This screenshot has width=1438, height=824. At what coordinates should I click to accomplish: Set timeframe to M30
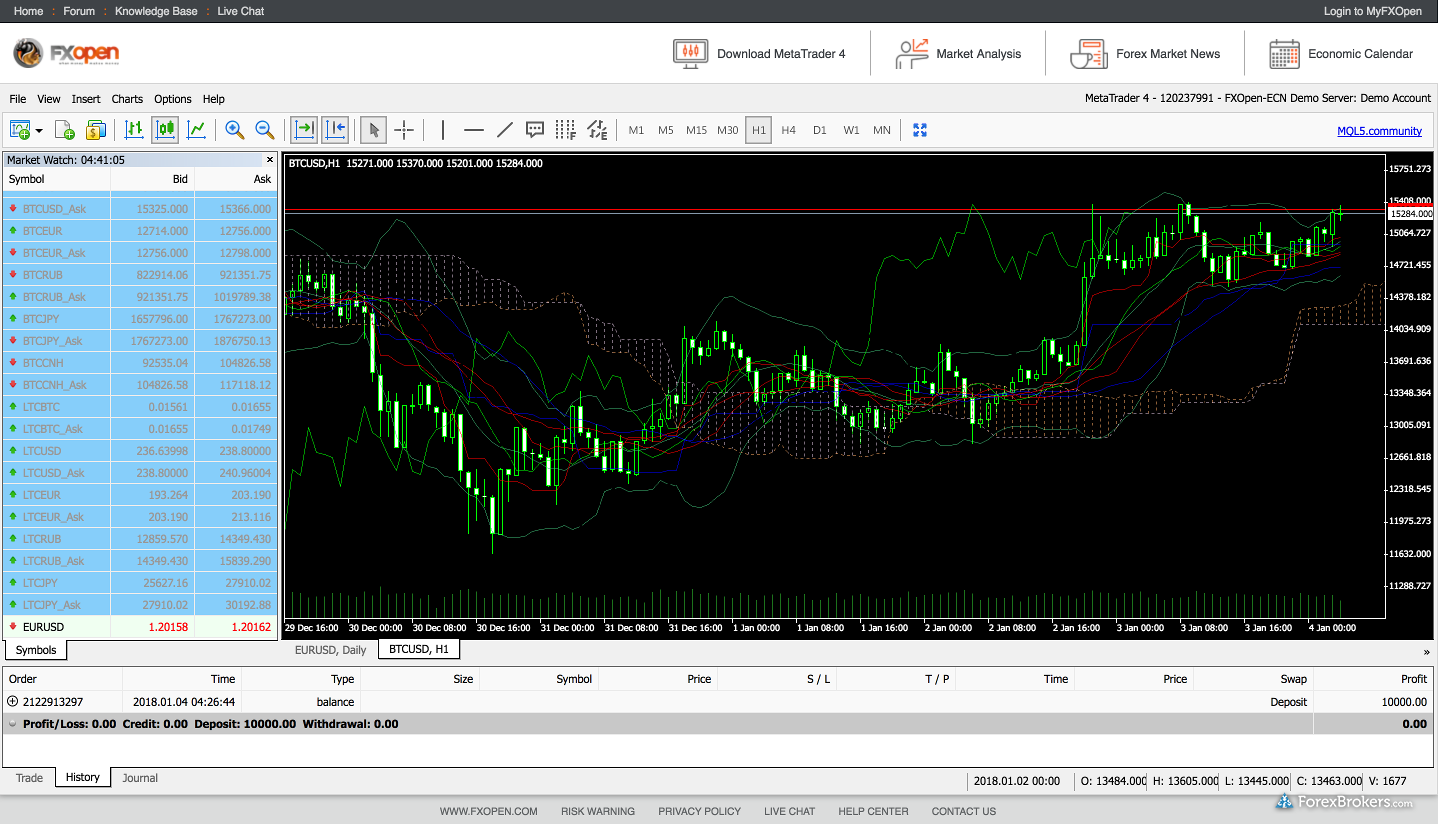point(728,130)
